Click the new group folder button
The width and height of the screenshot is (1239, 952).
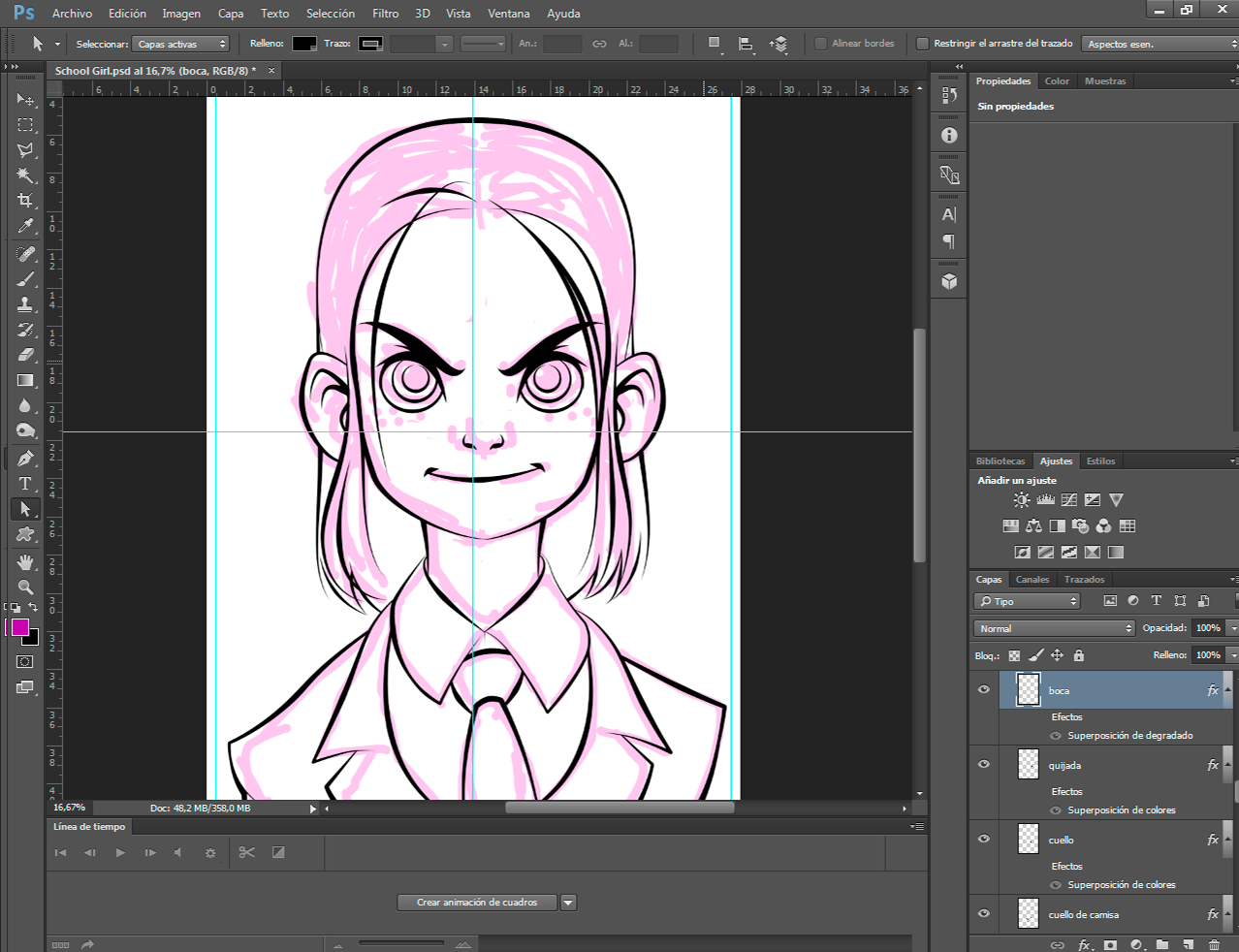click(x=1162, y=944)
